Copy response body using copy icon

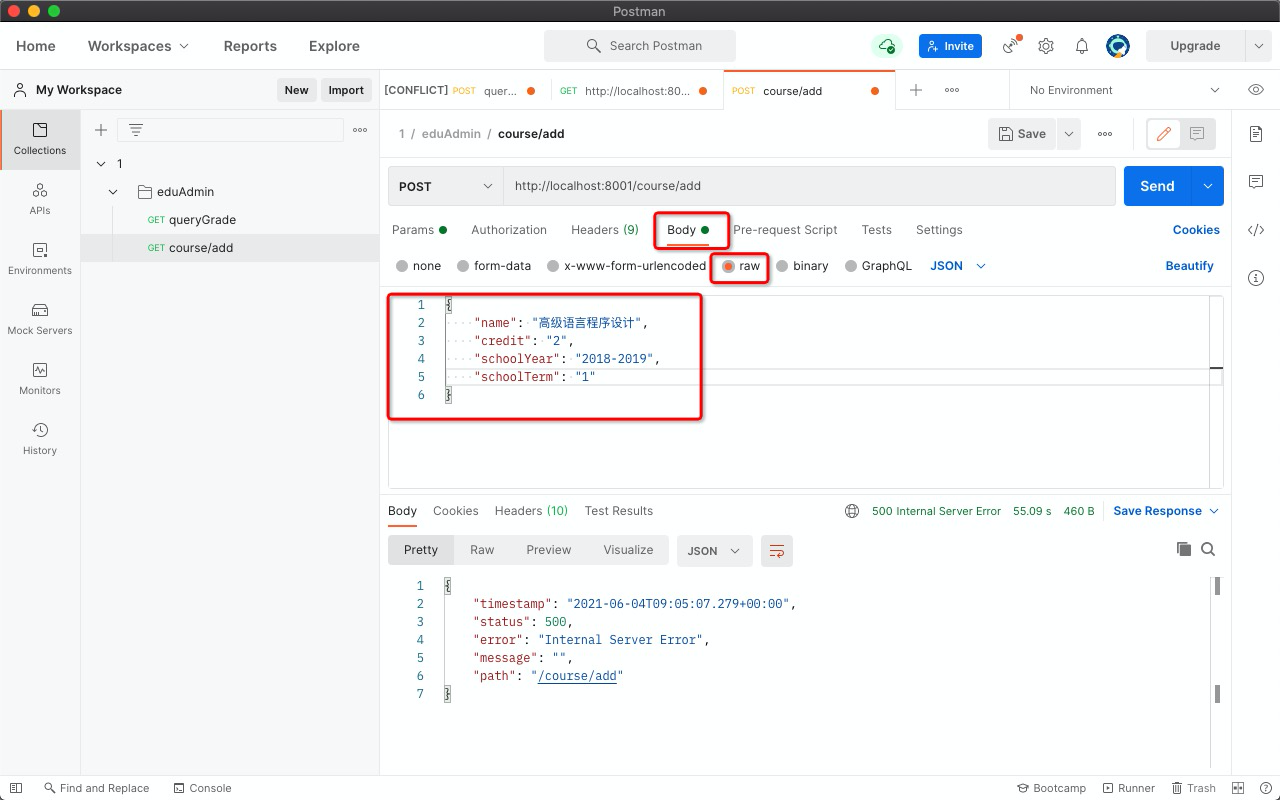coord(1184,549)
